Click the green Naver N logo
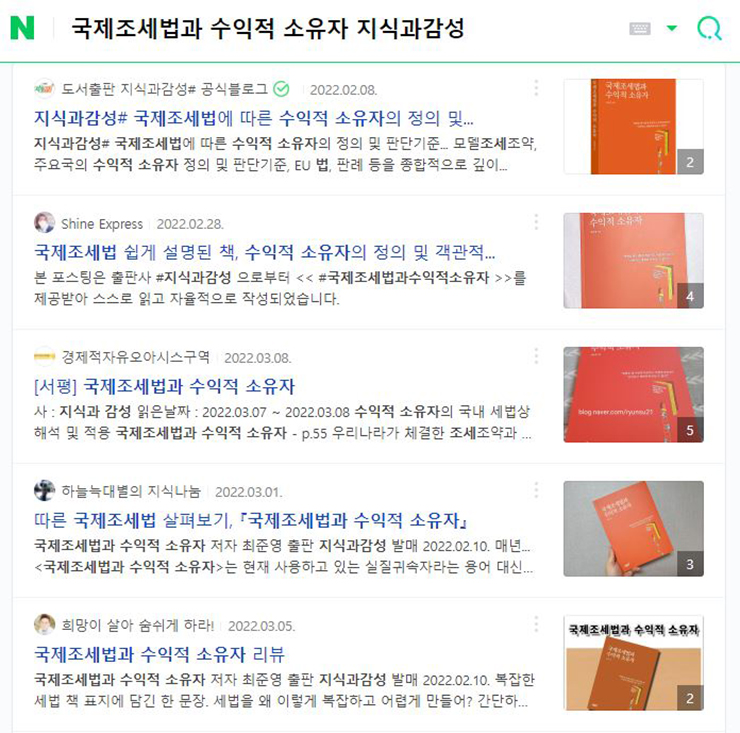The width and height of the screenshot is (740, 733). 22,28
